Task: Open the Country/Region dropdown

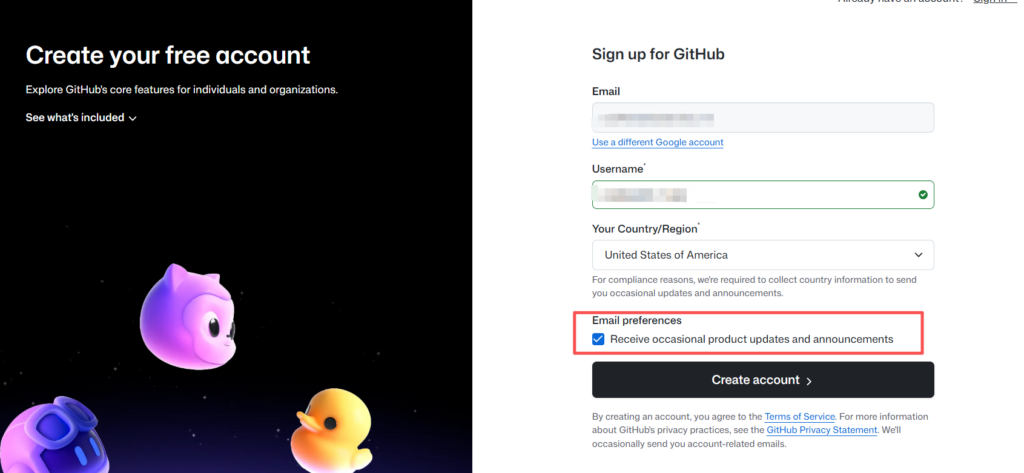Action: (x=762, y=255)
